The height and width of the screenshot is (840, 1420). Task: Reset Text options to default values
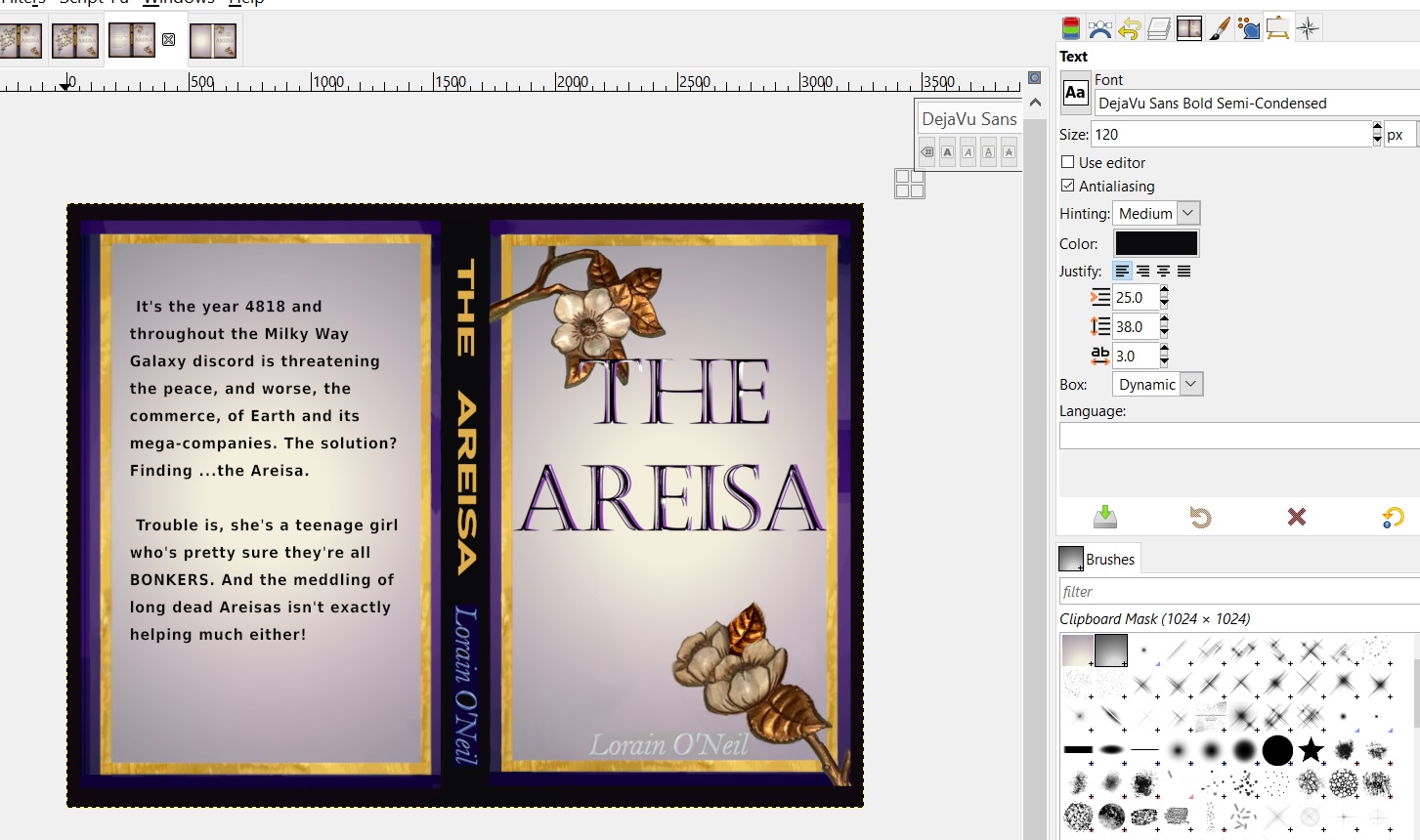(1394, 517)
